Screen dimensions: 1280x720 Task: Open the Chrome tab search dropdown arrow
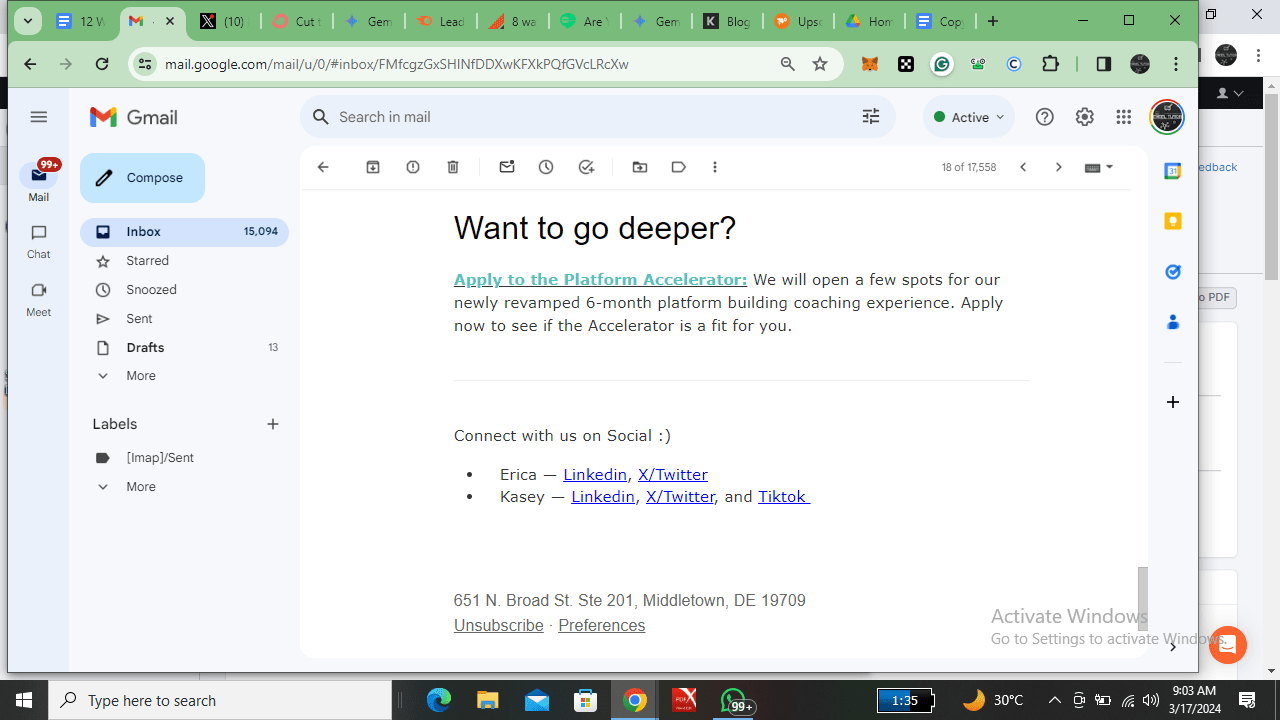coord(28,21)
